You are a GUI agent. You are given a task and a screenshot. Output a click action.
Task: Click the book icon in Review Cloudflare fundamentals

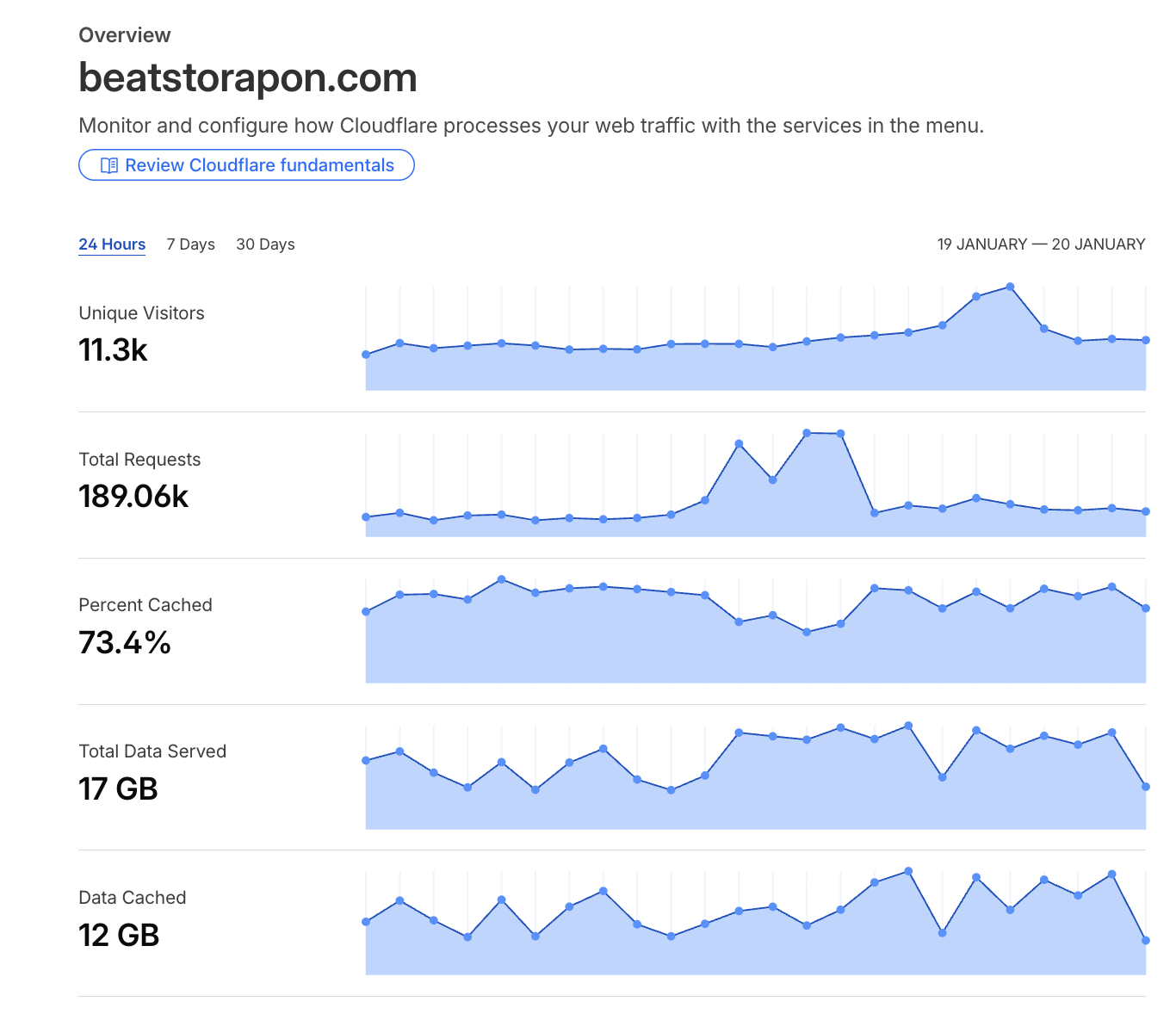109,165
